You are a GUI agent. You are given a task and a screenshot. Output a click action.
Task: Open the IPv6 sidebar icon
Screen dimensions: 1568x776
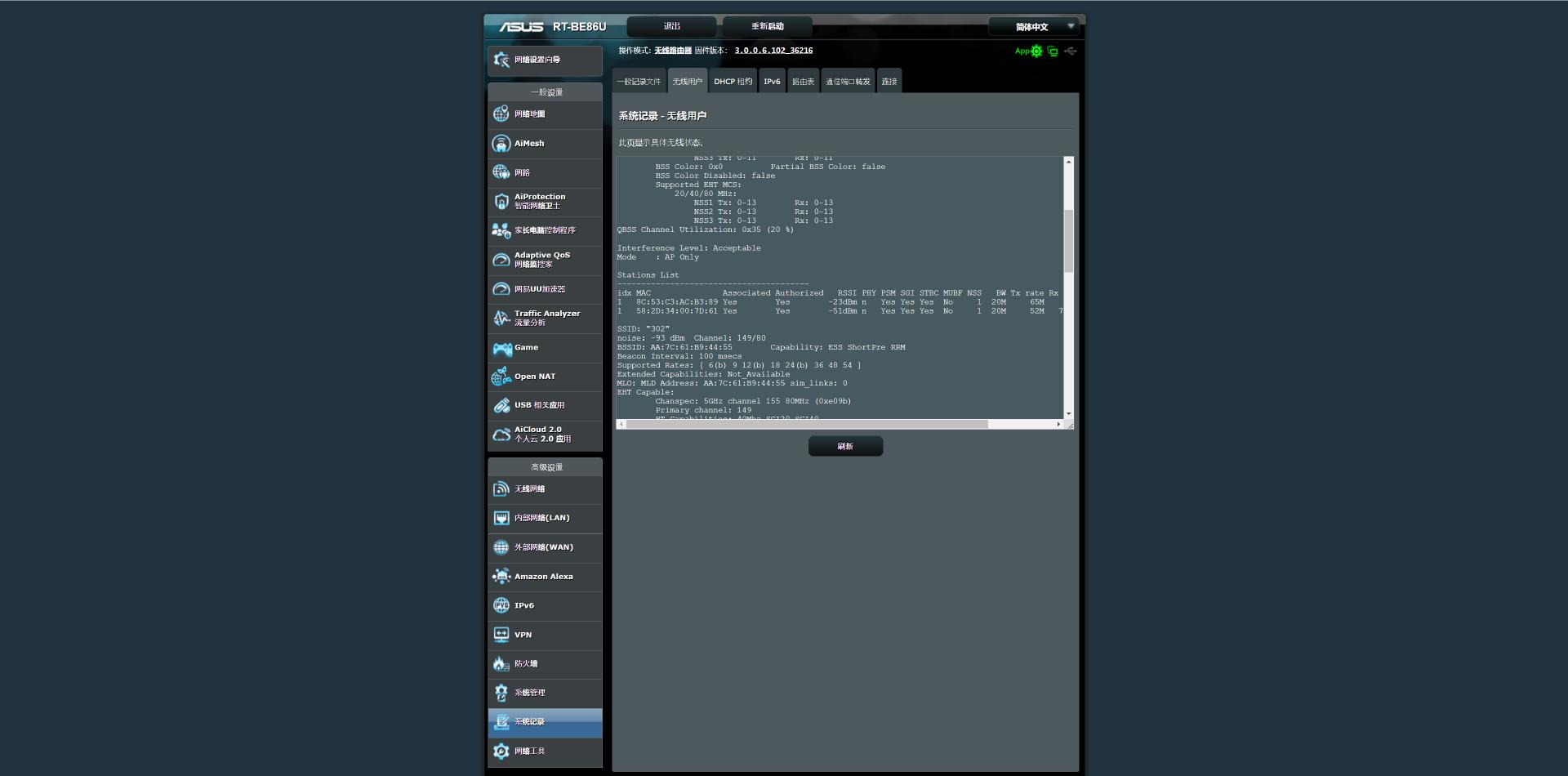click(x=501, y=605)
